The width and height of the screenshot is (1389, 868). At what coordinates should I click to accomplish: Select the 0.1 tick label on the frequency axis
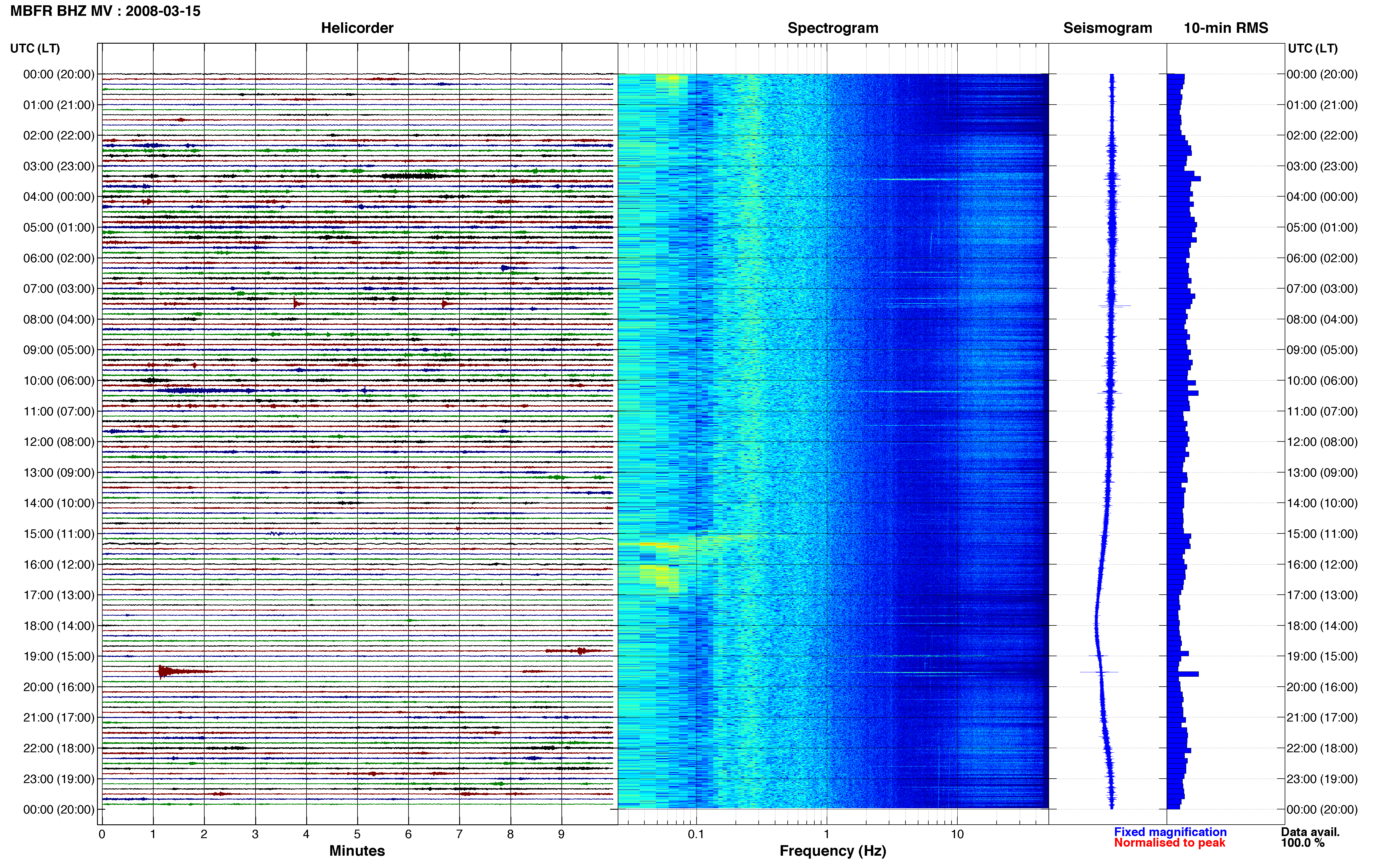point(696,834)
